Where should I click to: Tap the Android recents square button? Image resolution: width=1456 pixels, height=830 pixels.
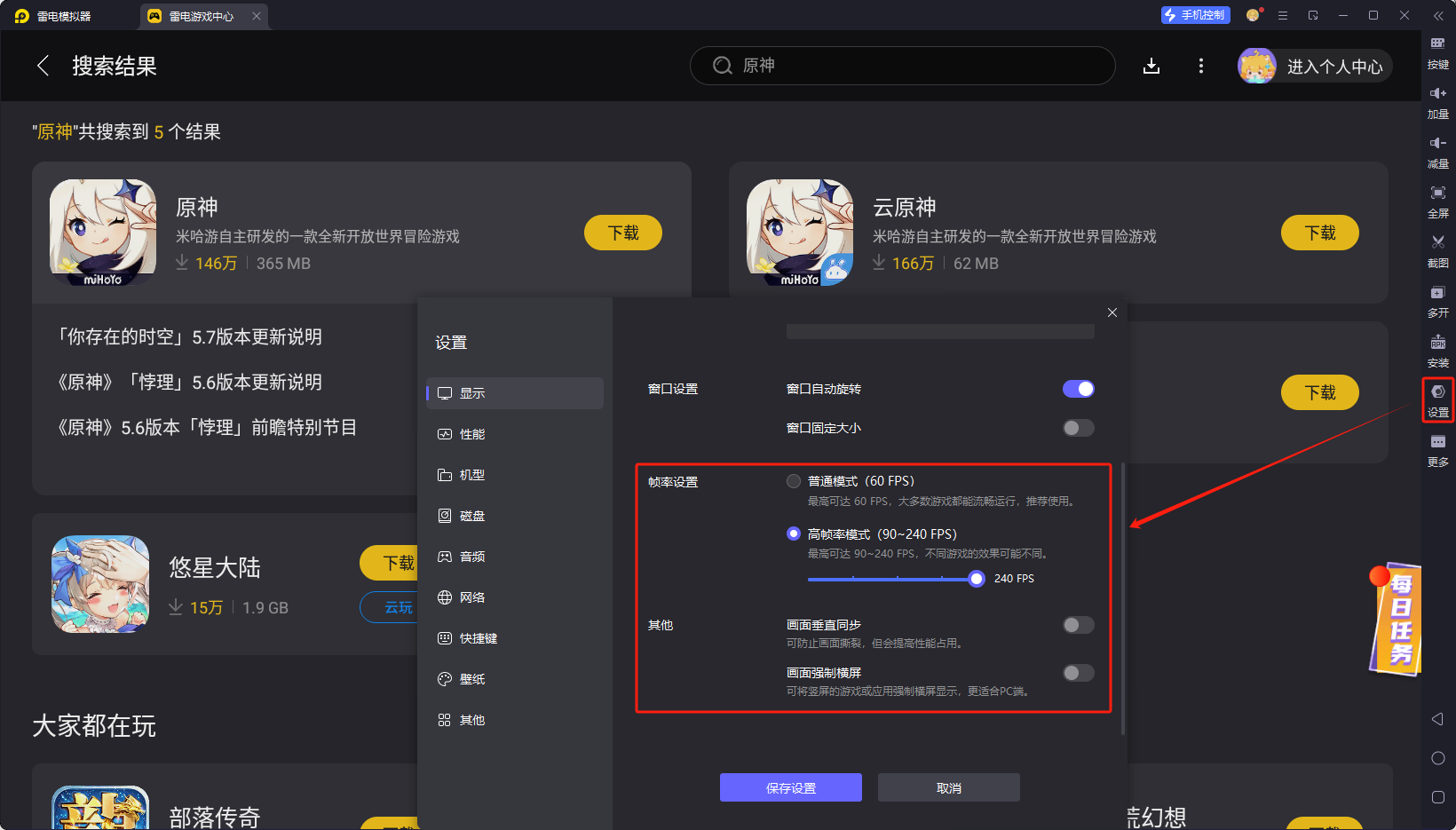coord(1438,797)
